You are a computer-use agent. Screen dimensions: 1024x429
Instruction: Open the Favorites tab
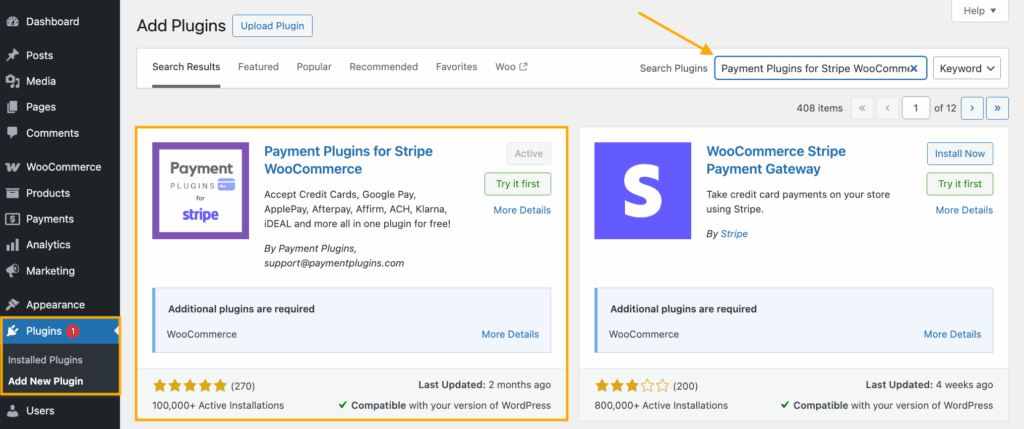point(456,67)
